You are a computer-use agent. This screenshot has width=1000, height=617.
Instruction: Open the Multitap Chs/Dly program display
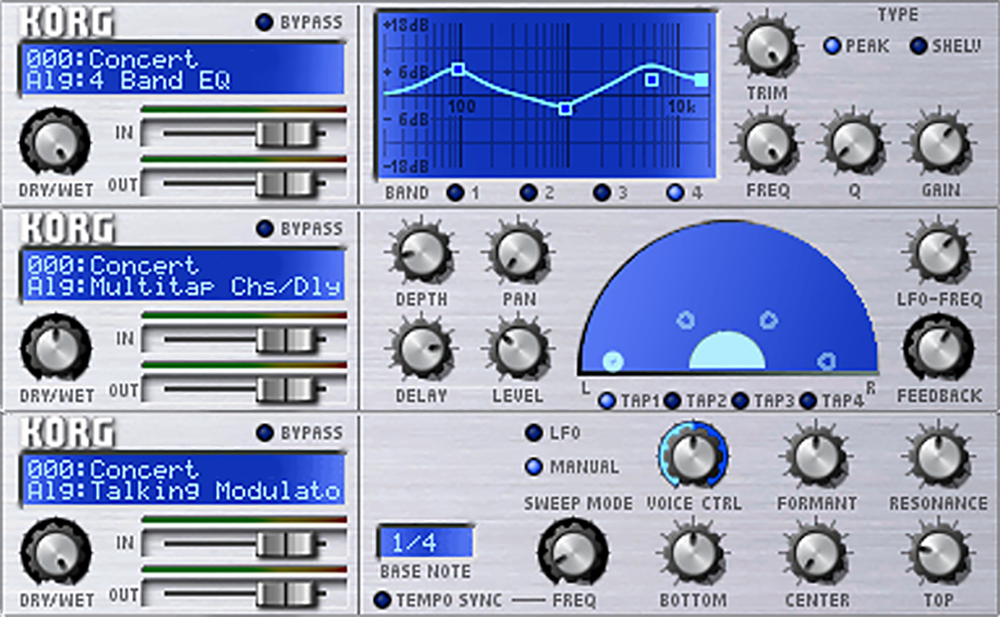(x=182, y=275)
